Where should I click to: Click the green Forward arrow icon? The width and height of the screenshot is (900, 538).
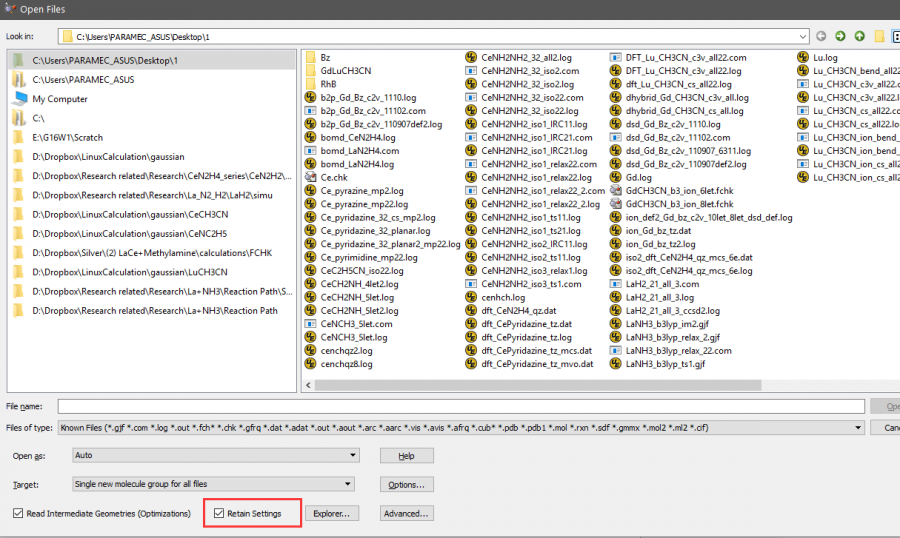(840, 36)
